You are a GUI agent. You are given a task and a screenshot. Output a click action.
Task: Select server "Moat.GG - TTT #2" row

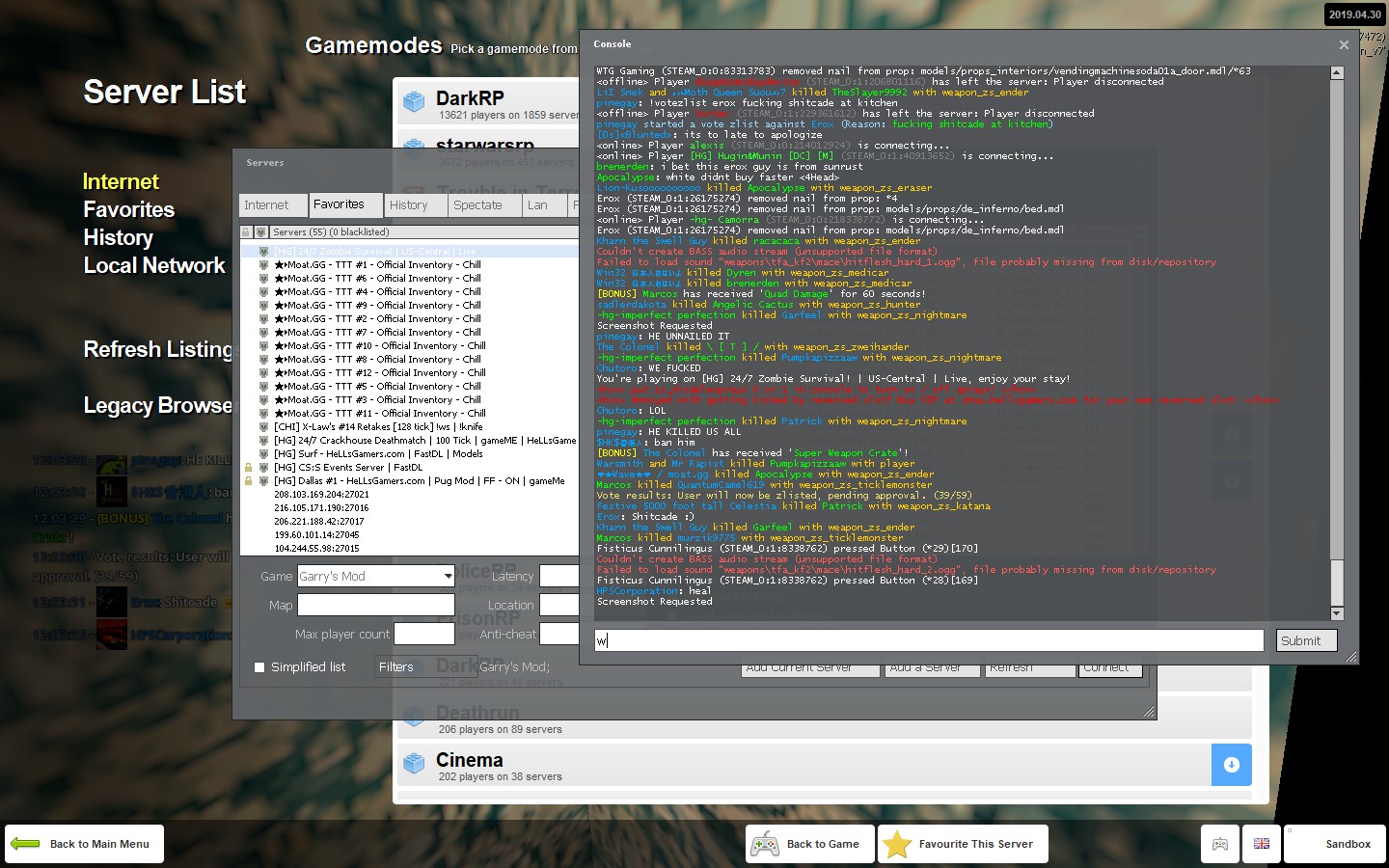[410, 319]
